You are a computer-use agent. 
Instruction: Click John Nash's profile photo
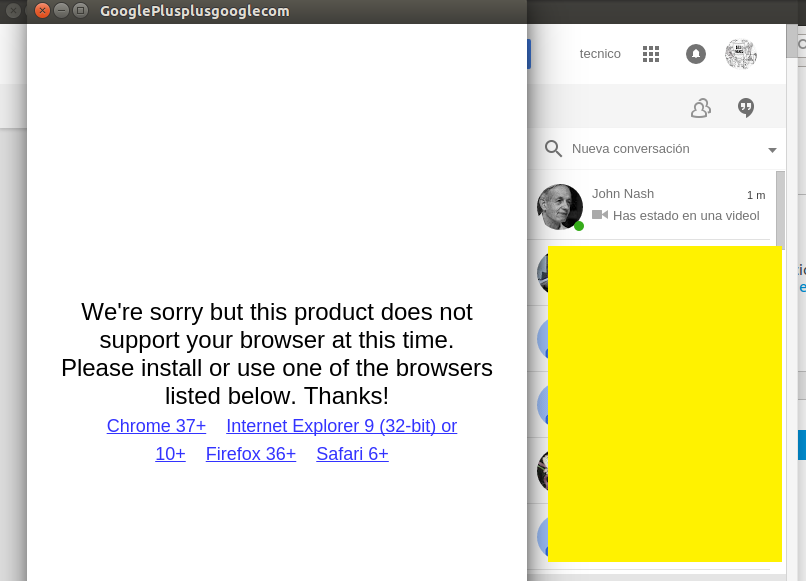click(x=559, y=207)
